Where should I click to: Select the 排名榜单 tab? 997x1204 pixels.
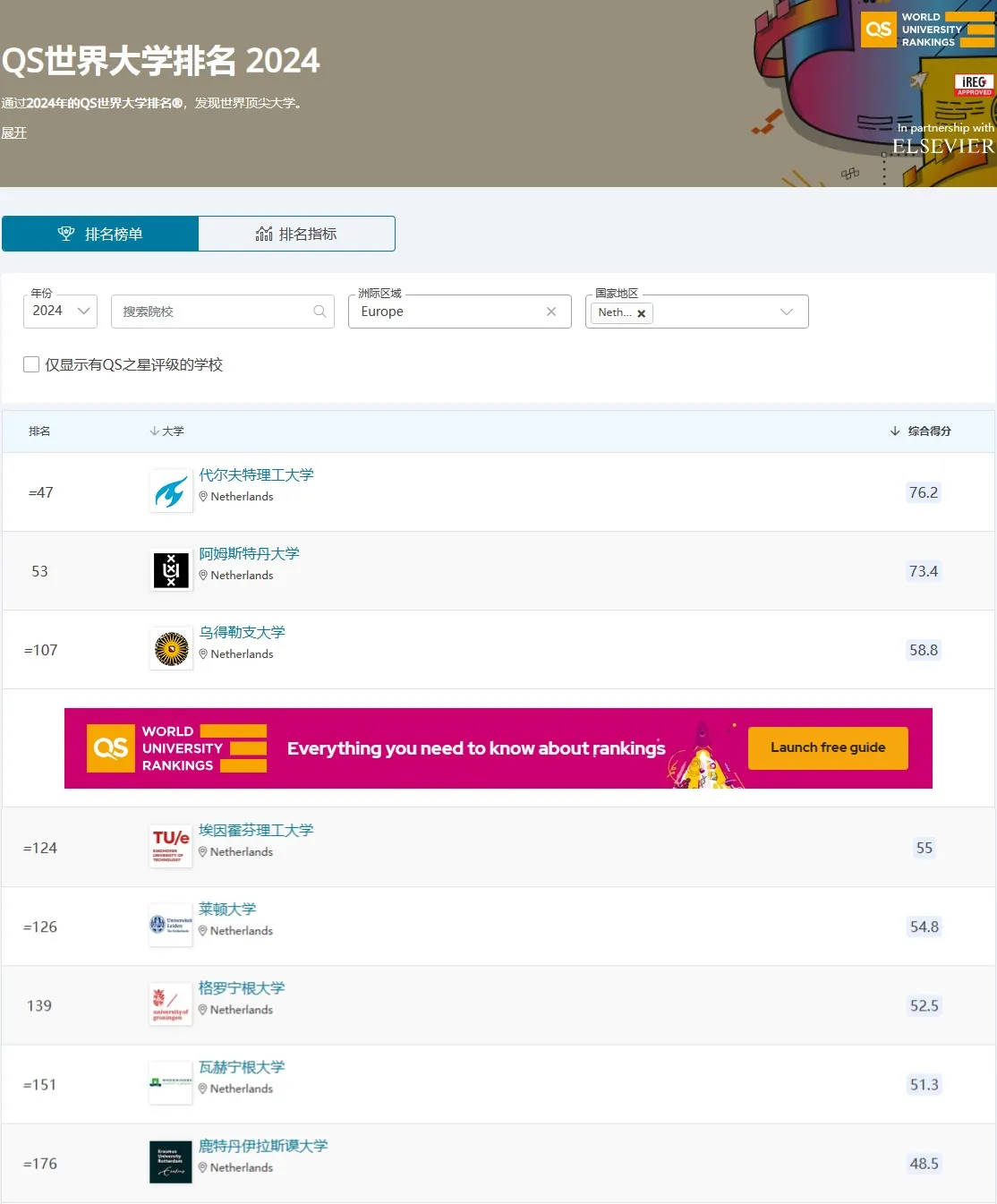coord(100,234)
